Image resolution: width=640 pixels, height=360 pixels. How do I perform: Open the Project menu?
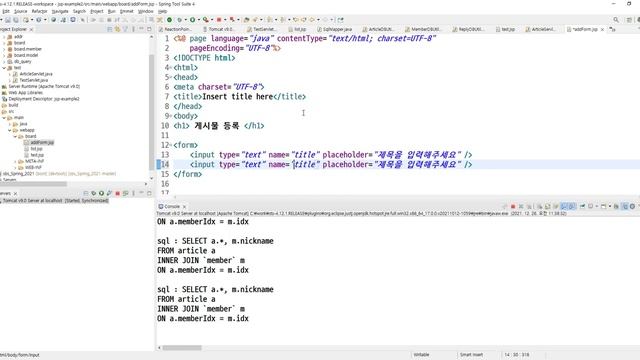tap(97, 11)
